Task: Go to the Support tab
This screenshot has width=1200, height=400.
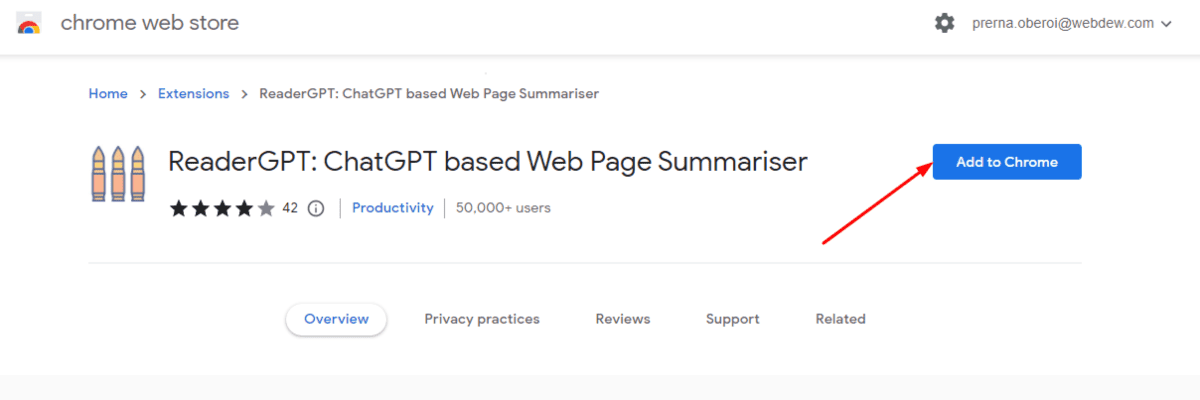Action: coord(732,319)
